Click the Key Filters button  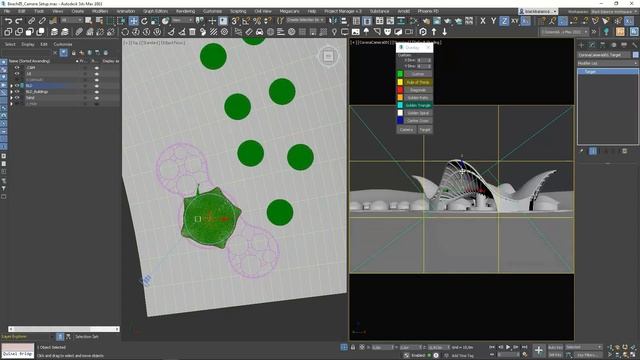pos(587,355)
